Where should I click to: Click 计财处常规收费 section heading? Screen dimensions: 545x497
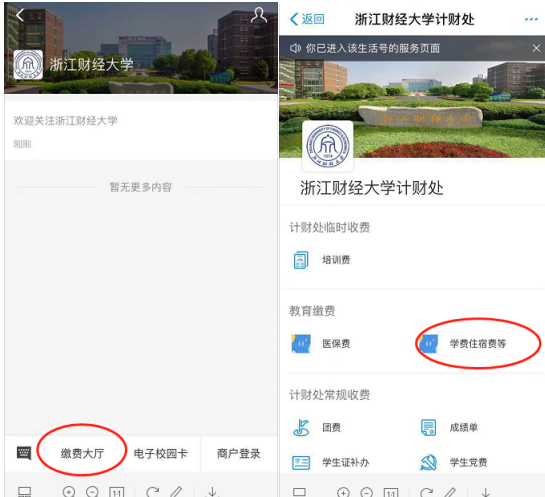330,395
